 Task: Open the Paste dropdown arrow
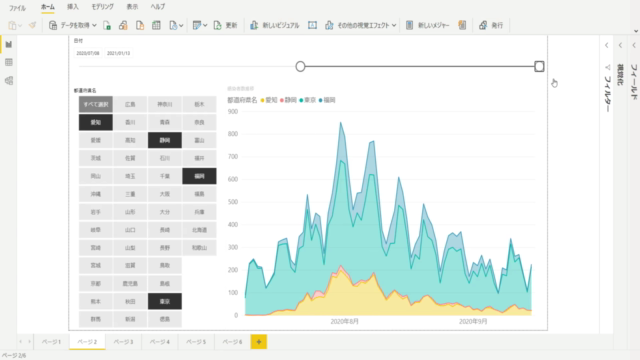(x=20, y=26)
